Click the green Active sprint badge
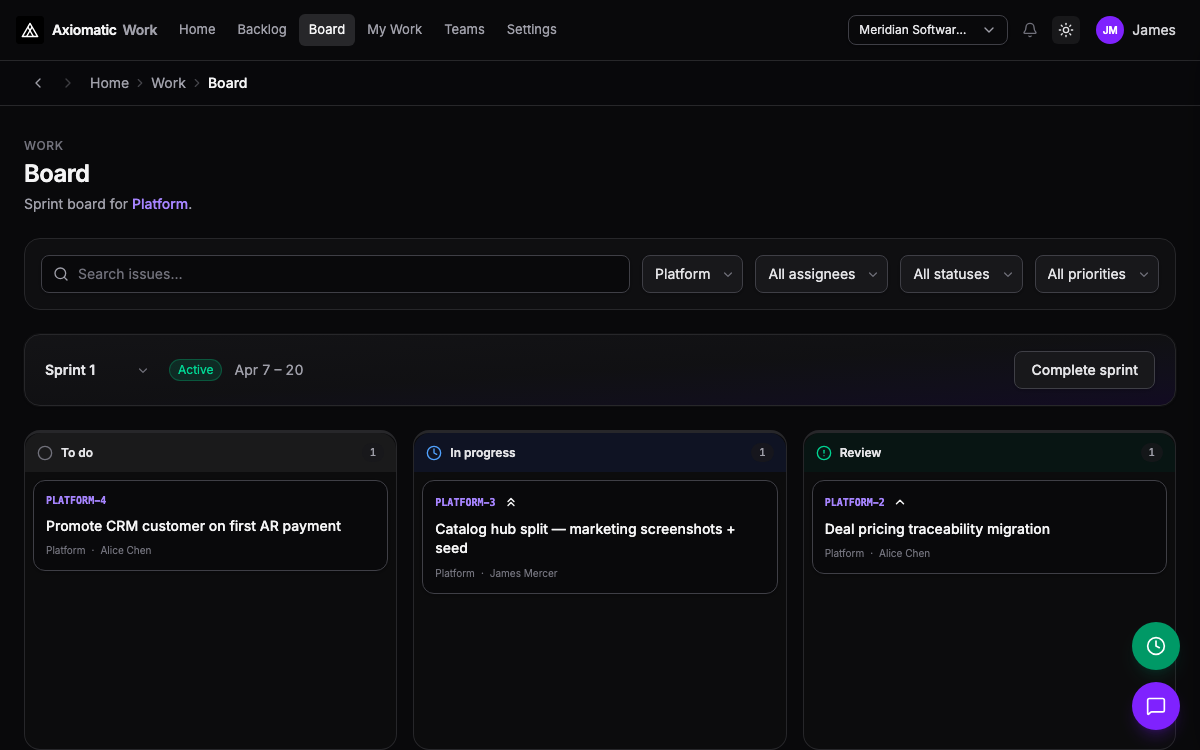The height and width of the screenshot is (750, 1200). (x=195, y=370)
